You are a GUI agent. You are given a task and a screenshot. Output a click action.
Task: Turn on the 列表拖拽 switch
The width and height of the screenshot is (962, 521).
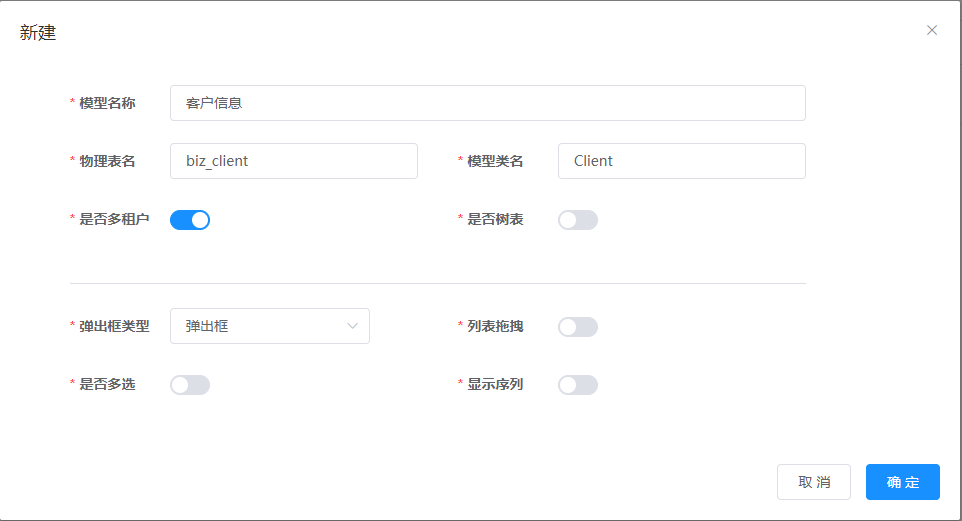coord(578,327)
